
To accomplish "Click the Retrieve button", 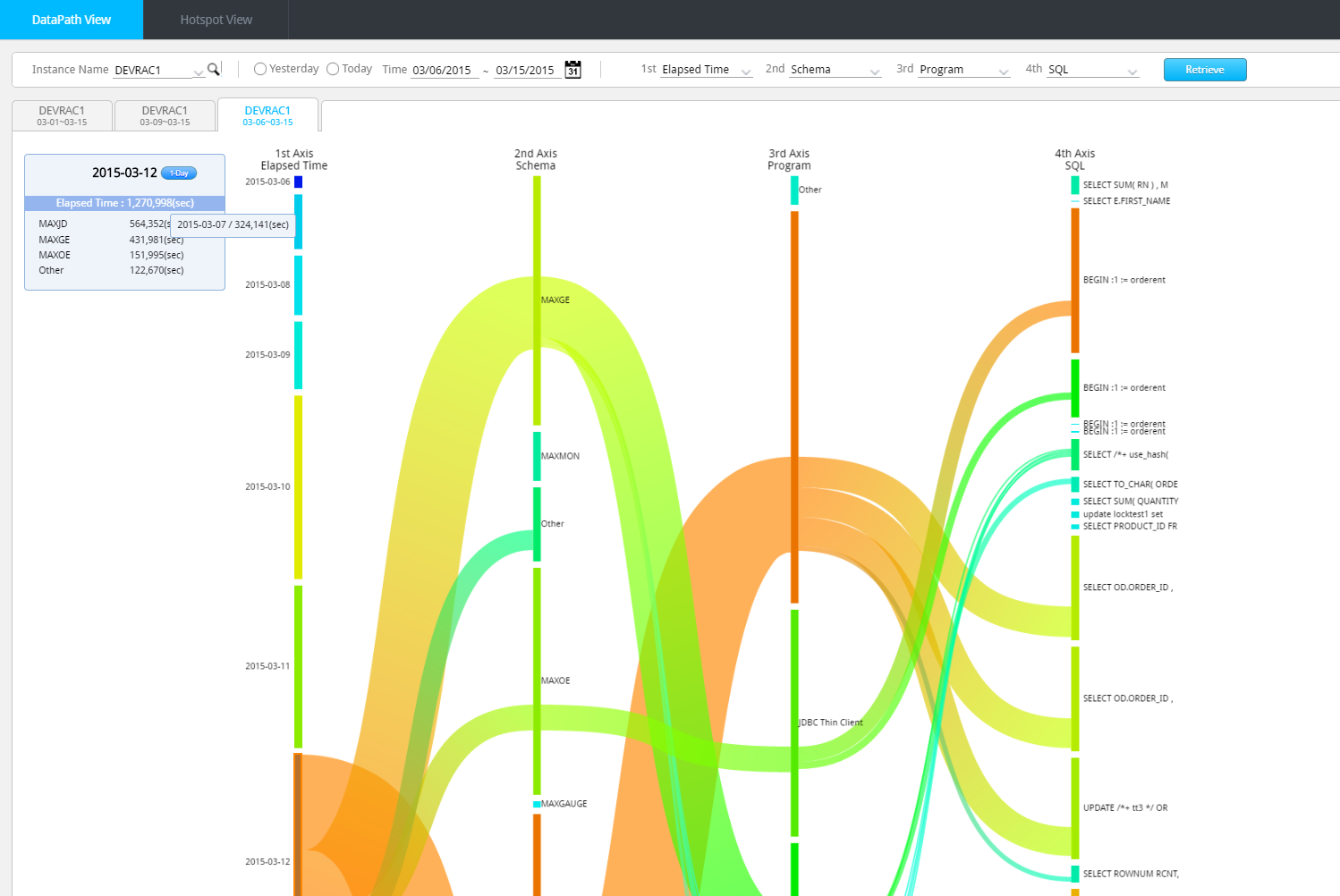I will click(1205, 70).
